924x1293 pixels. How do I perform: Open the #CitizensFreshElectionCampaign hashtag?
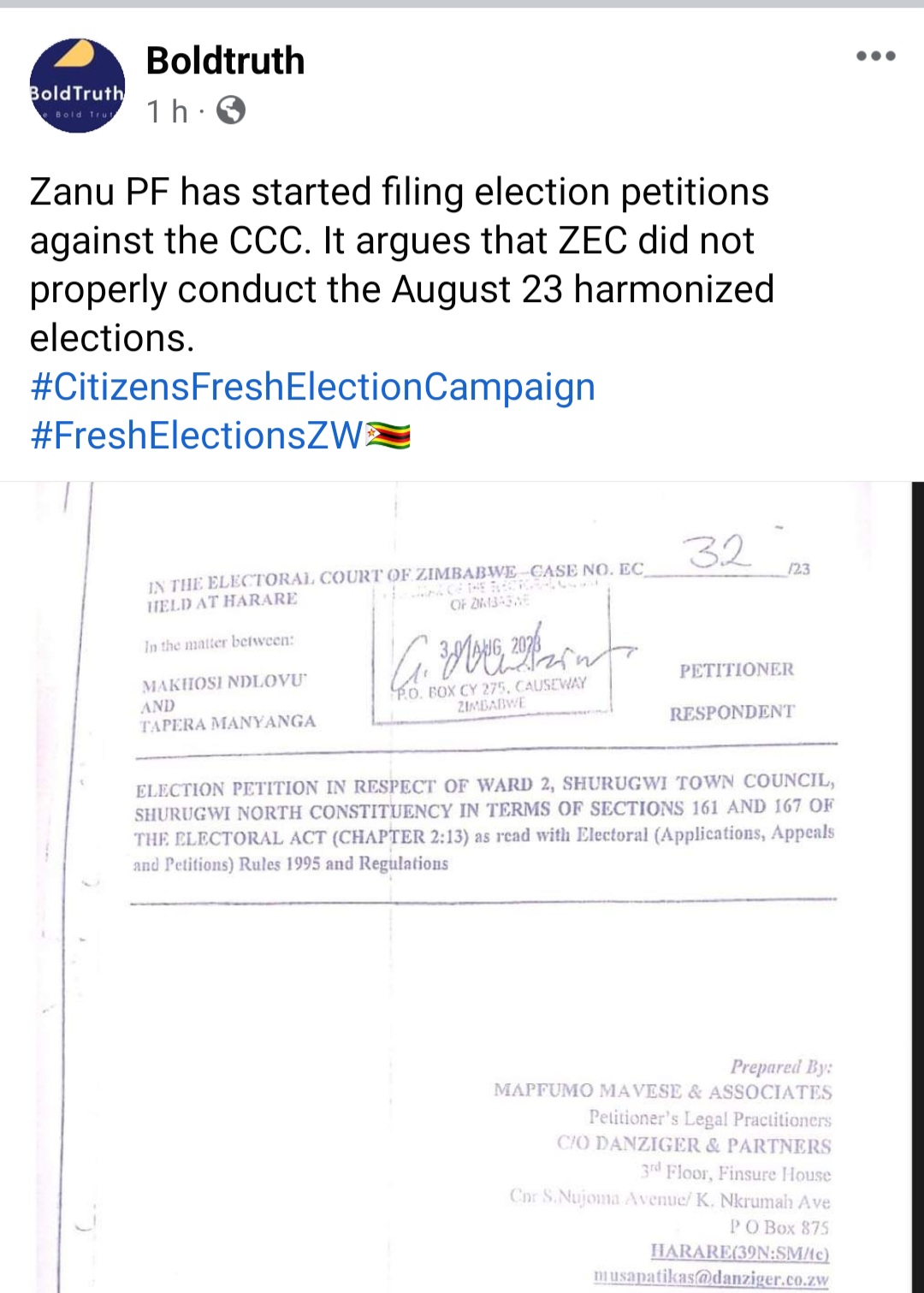(x=312, y=387)
